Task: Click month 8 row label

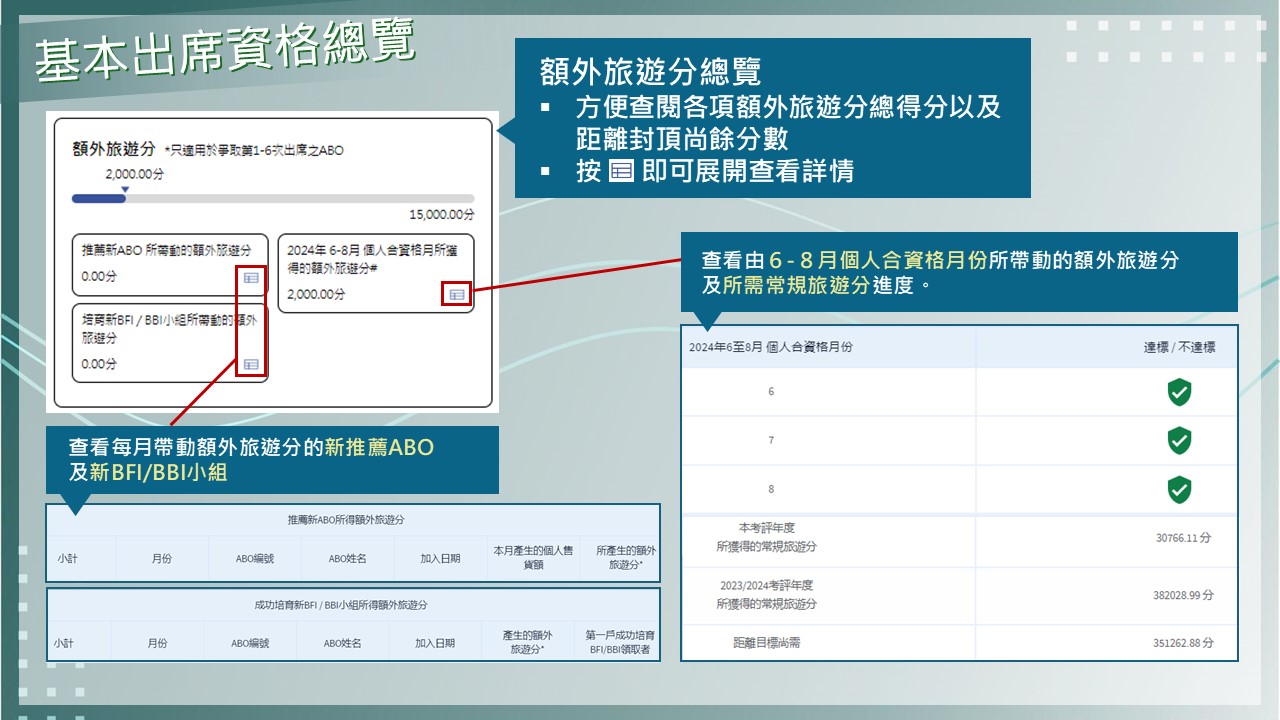Action: (x=771, y=490)
